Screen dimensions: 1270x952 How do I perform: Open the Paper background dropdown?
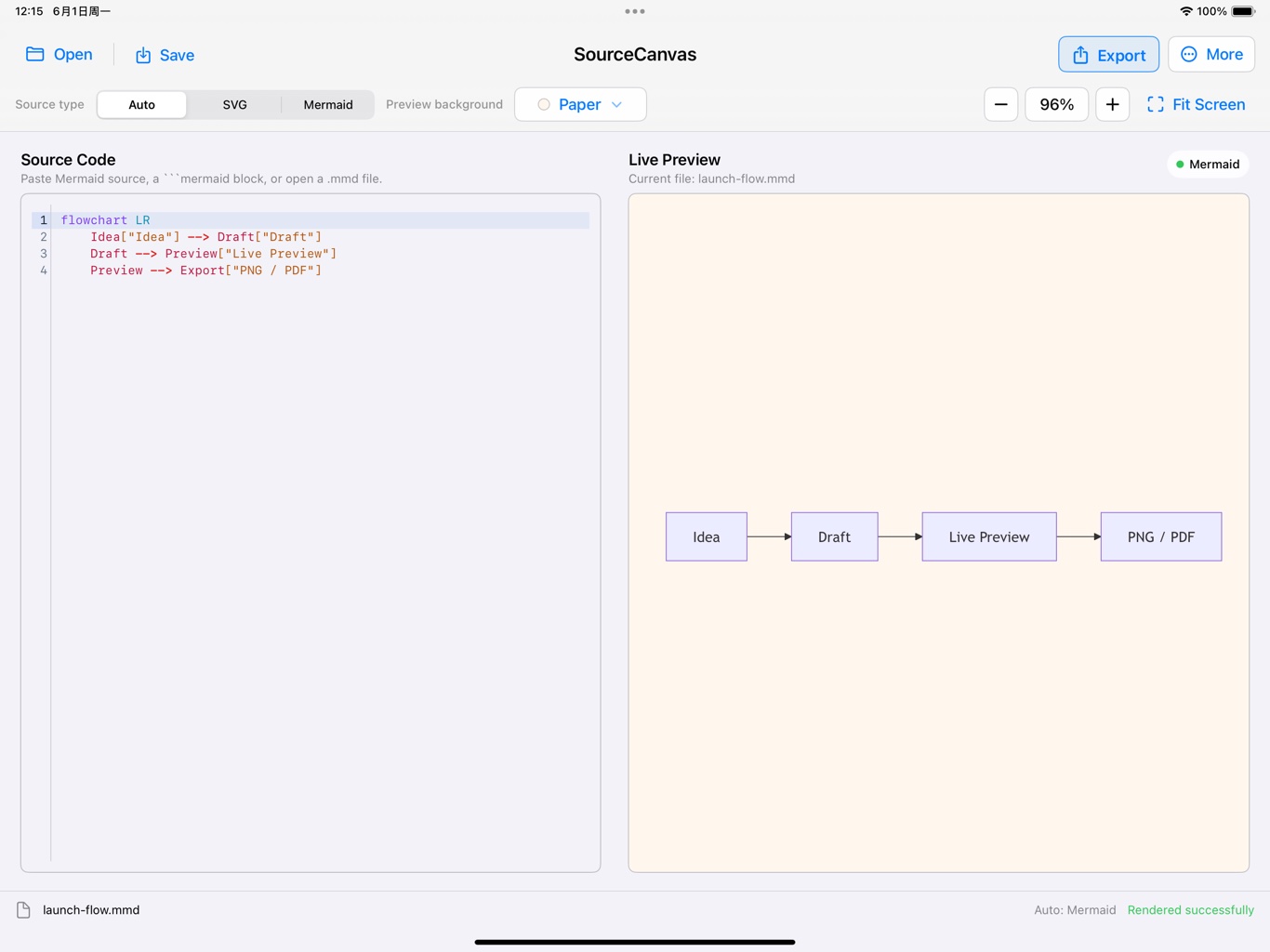coord(580,104)
